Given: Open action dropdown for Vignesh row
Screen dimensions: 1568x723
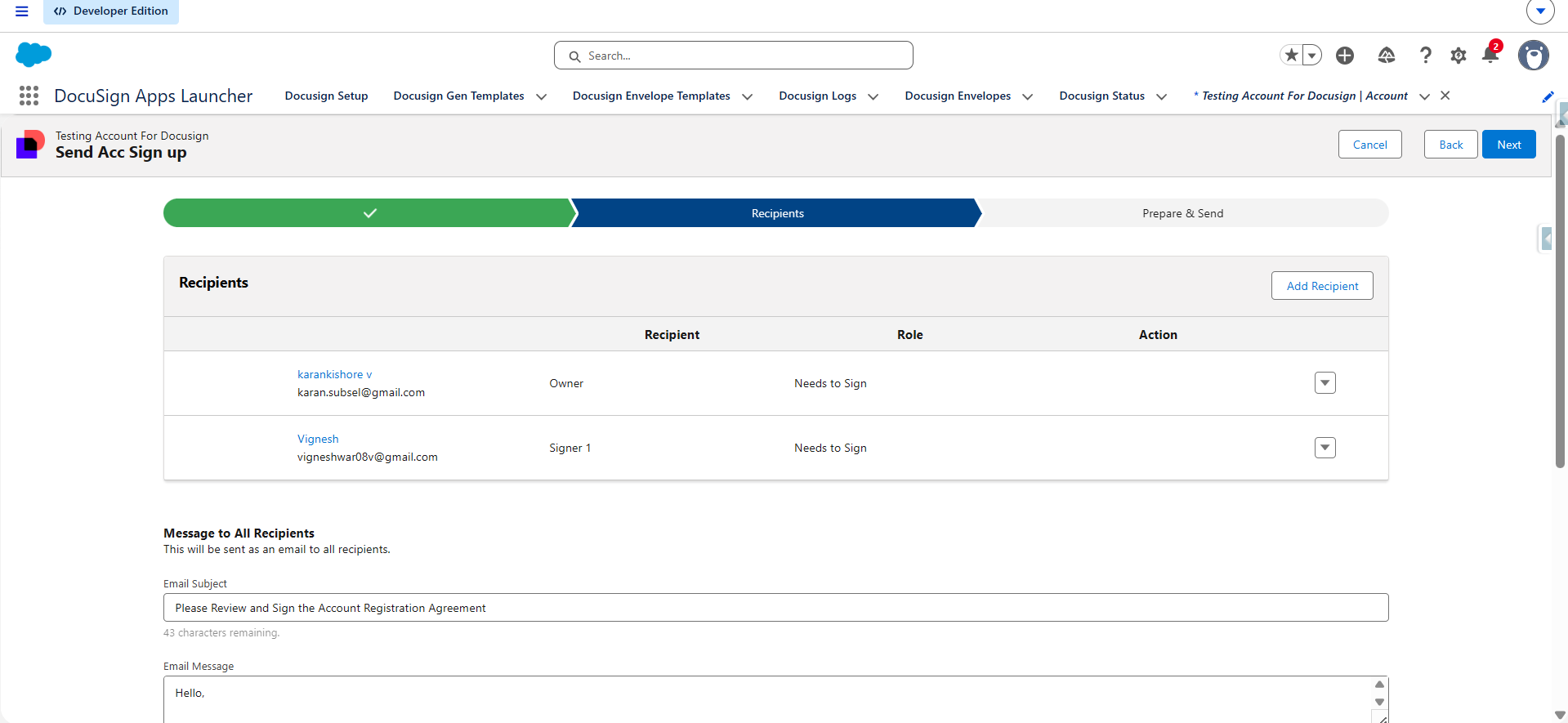Looking at the screenshot, I should coord(1325,448).
